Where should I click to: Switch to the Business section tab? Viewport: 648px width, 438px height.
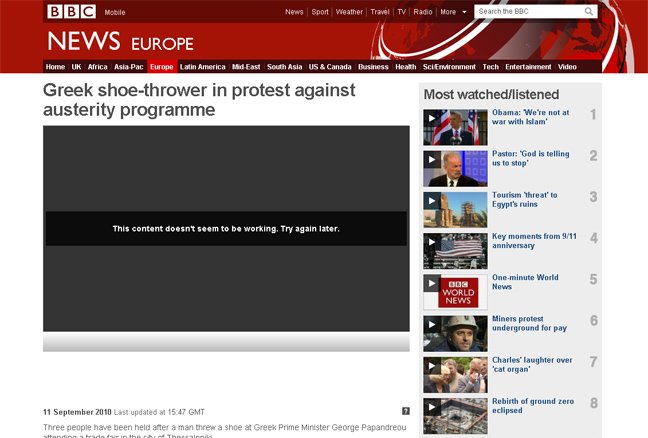[373, 67]
